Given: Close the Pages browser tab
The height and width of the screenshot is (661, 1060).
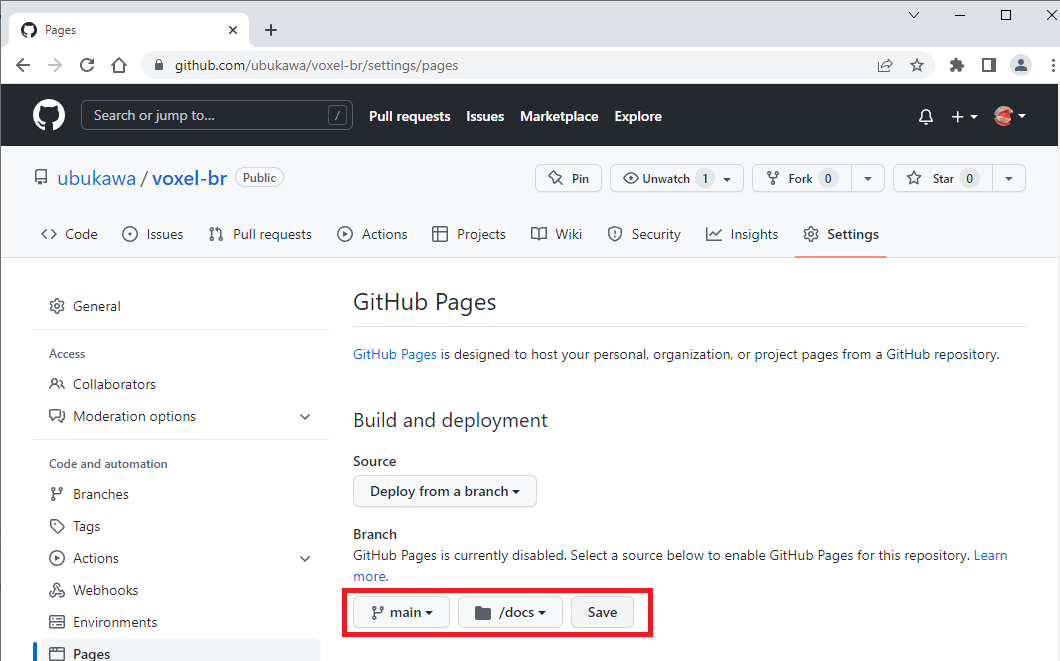Looking at the screenshot, I should 233,30.
